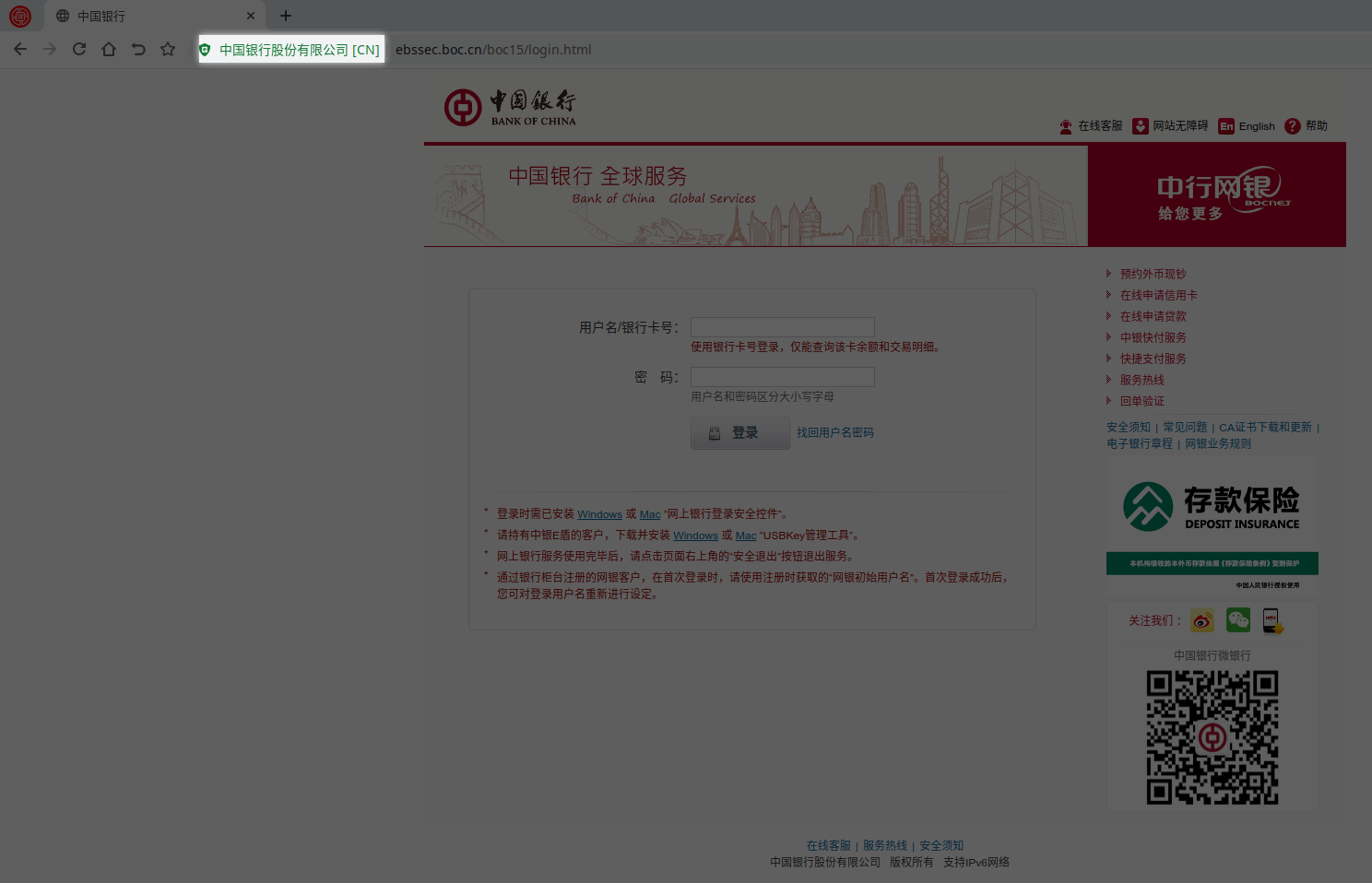Go to browser home page icon
This screenshot has height=883, width=1372.
(109, 50)
